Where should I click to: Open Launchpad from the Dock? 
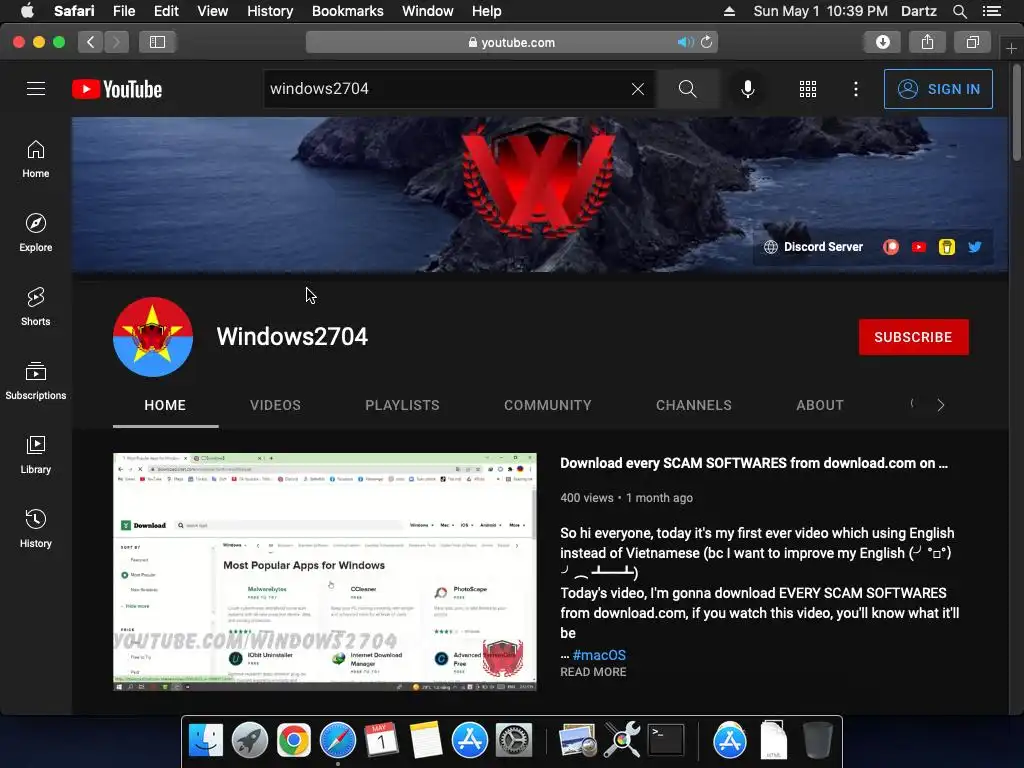coord(249,741)
